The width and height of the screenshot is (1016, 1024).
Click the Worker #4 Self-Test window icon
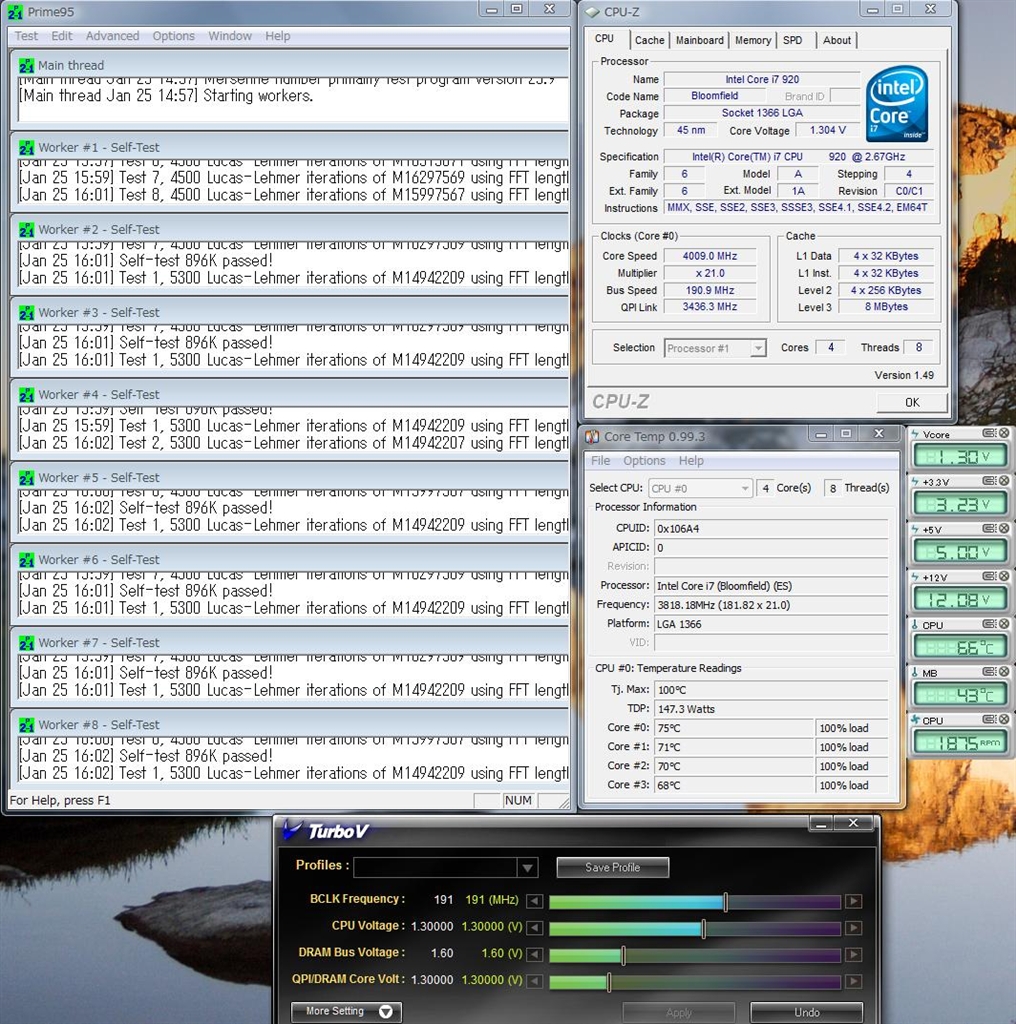pos(26,395)
